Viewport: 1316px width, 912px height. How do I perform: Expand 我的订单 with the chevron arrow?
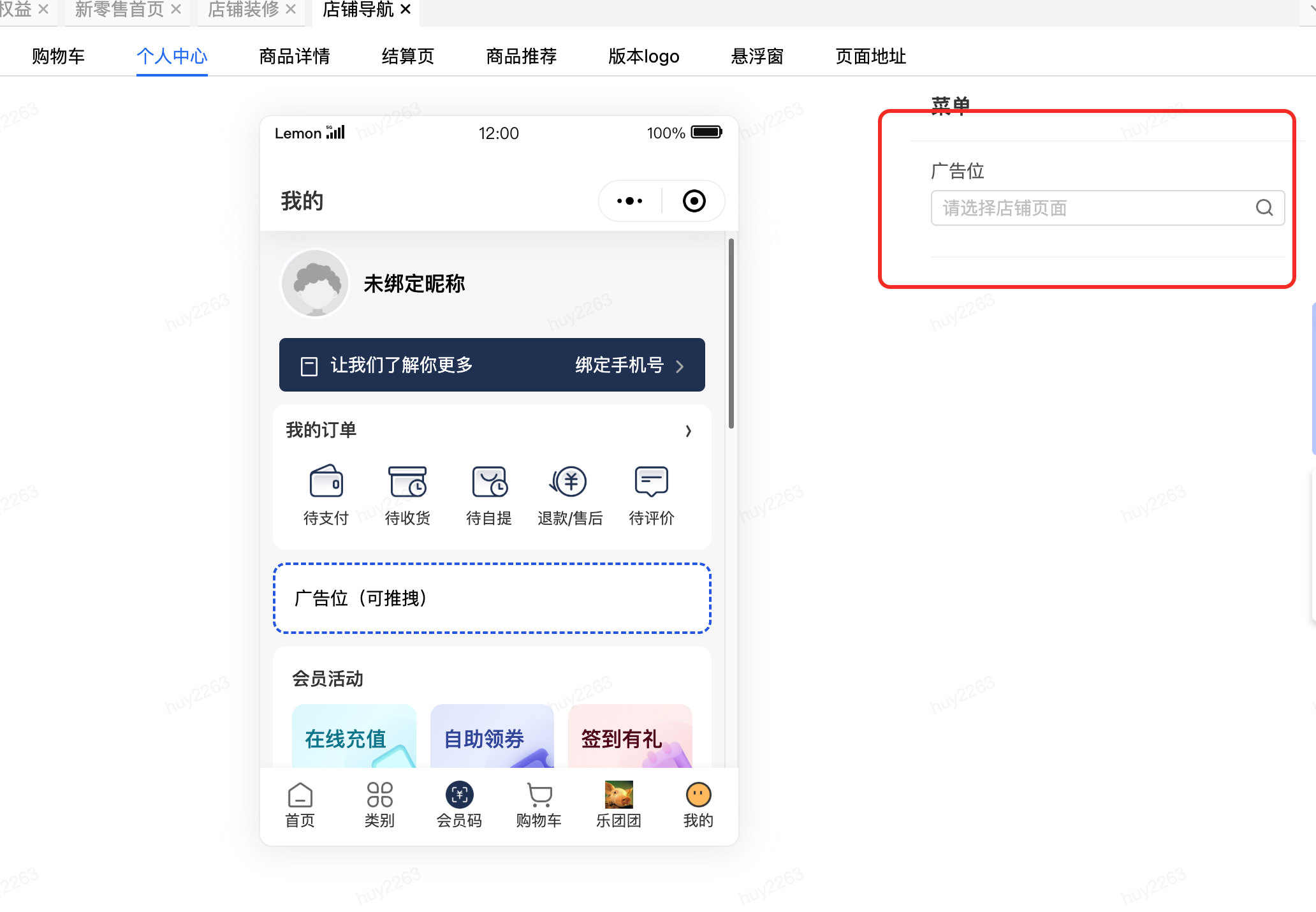pos(688,431)
